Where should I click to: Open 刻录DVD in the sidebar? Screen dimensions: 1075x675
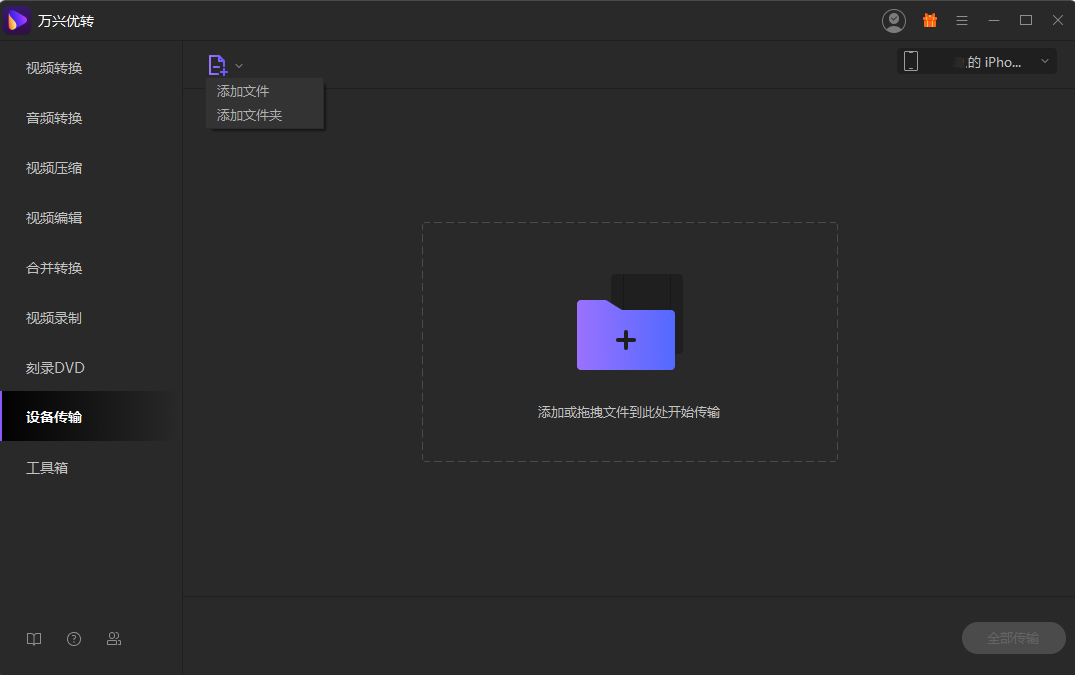[x=55, y=368]
